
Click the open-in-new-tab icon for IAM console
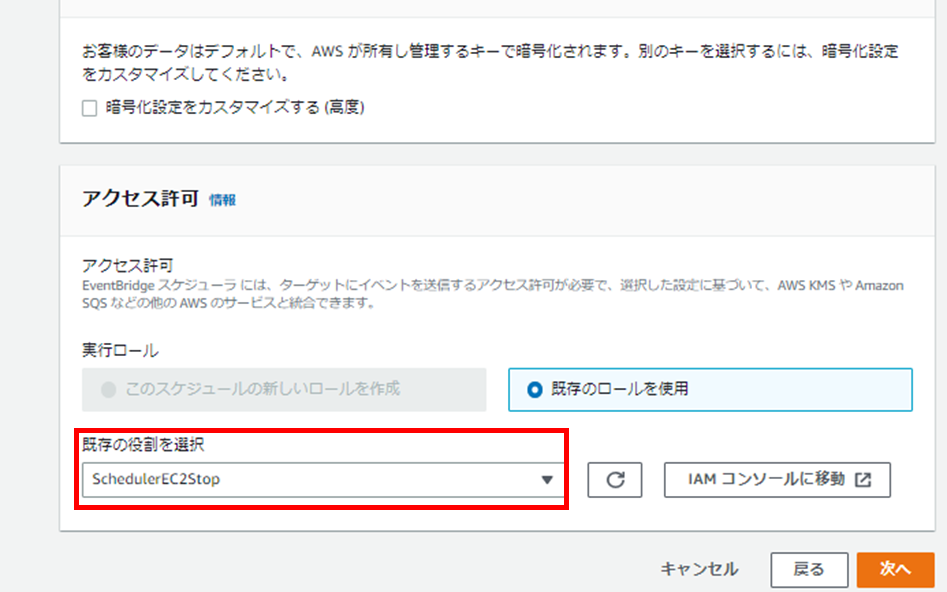pyautogui.click(x=866, y=479)
